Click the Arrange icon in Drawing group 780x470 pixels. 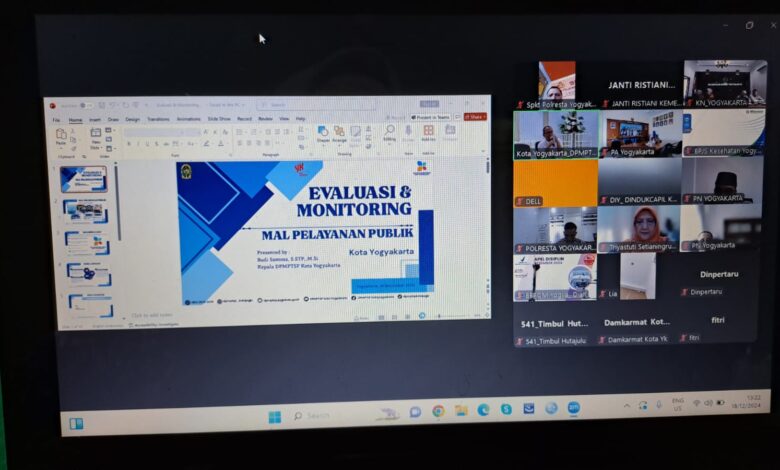[x=339, y=131]
